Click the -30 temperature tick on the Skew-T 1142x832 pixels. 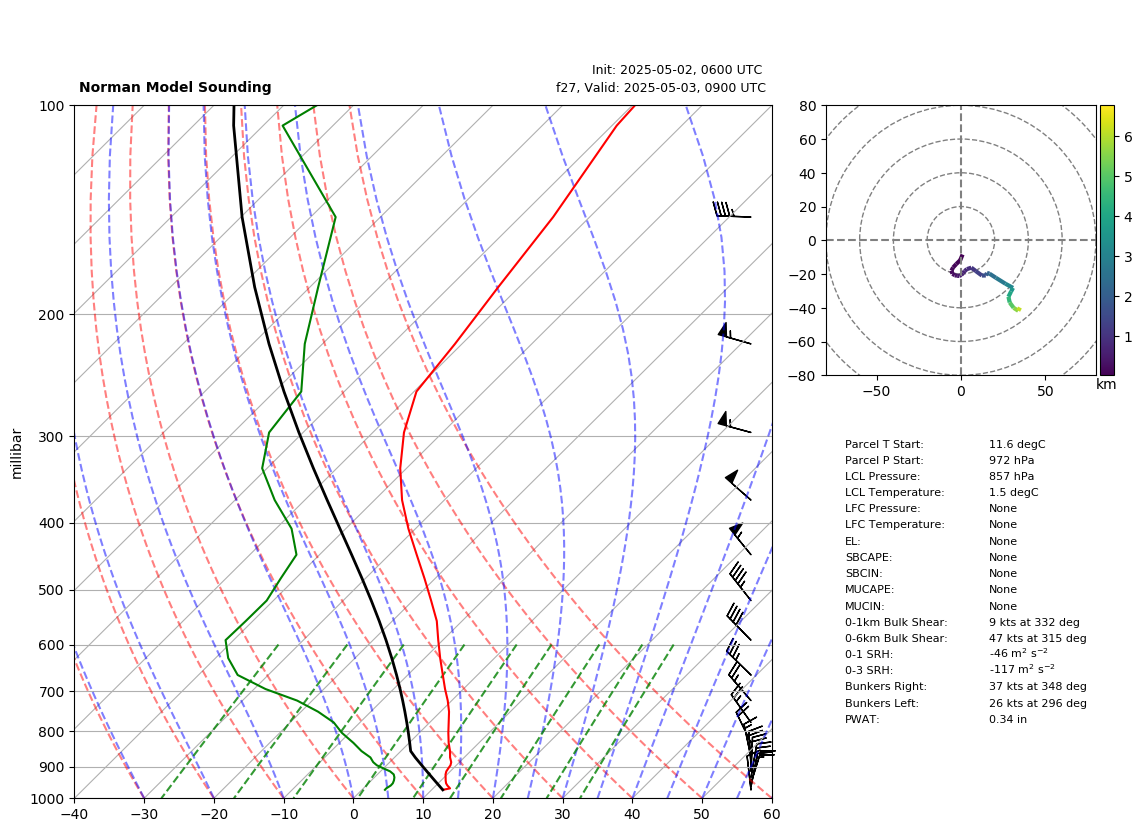144,814
